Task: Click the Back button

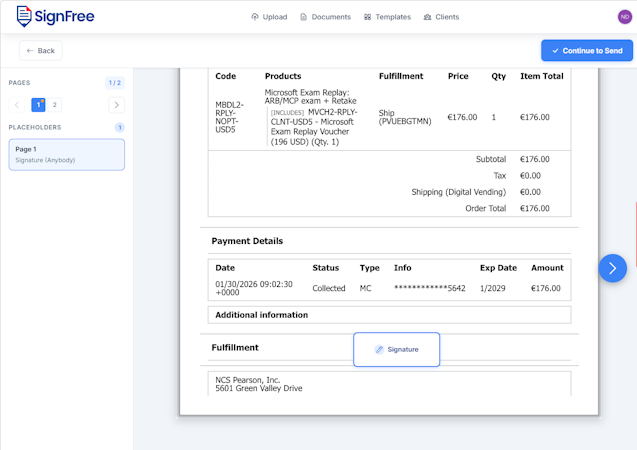Action: pos(41,50)
